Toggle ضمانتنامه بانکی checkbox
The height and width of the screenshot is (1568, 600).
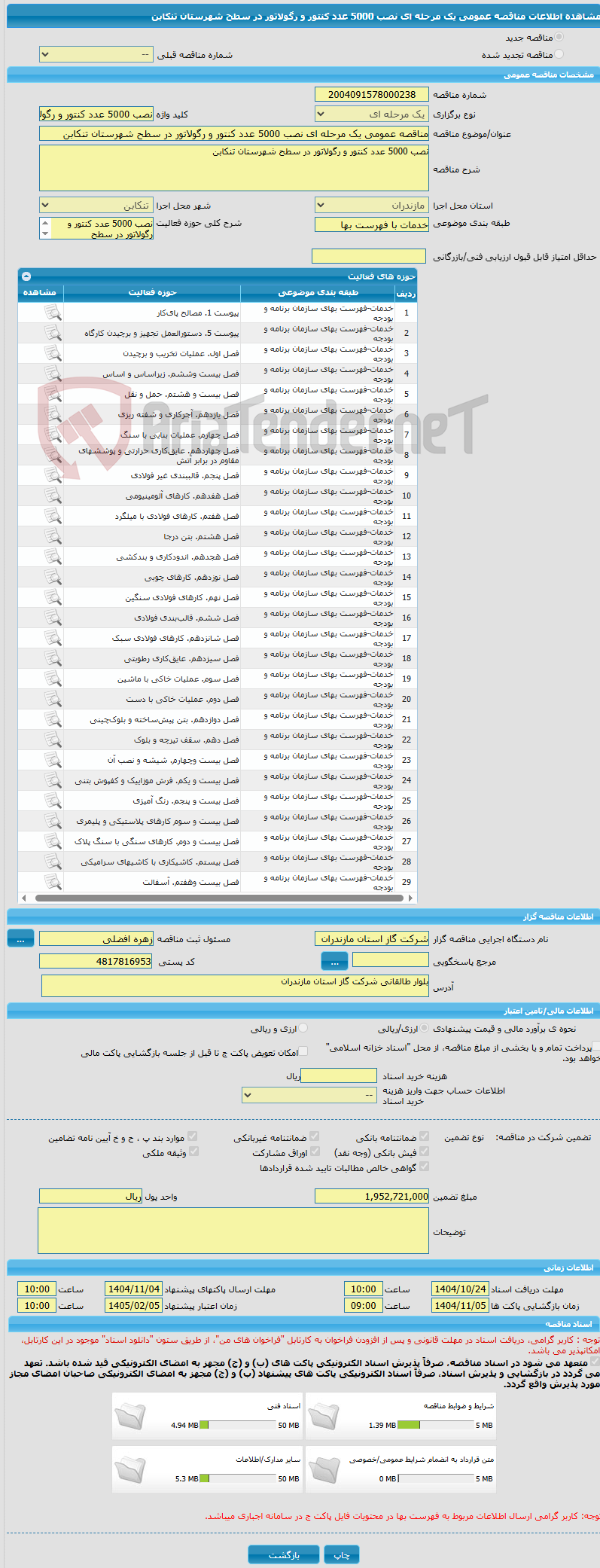(424, 1136)
